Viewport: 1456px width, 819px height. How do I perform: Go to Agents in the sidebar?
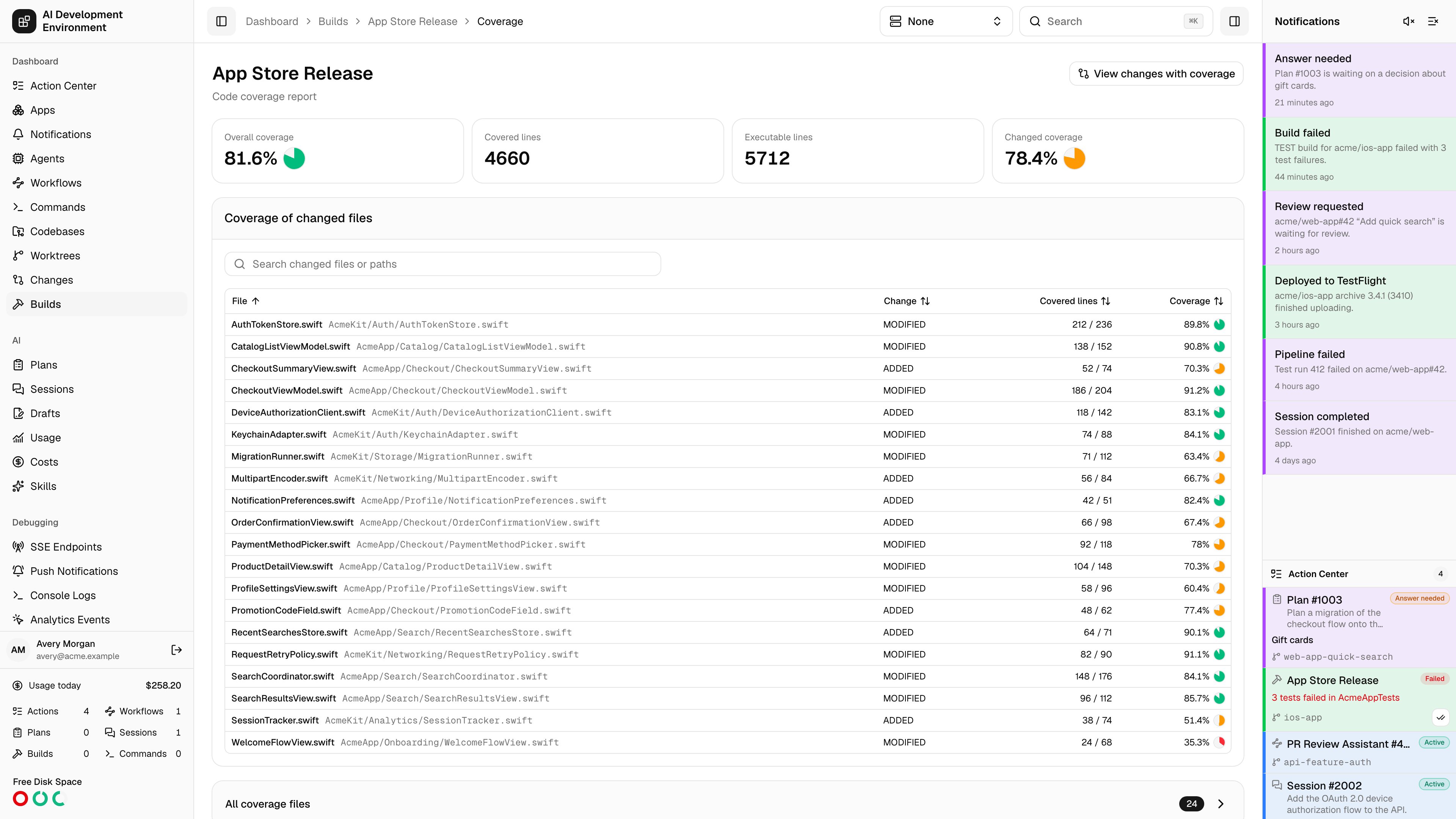(97, 159)
